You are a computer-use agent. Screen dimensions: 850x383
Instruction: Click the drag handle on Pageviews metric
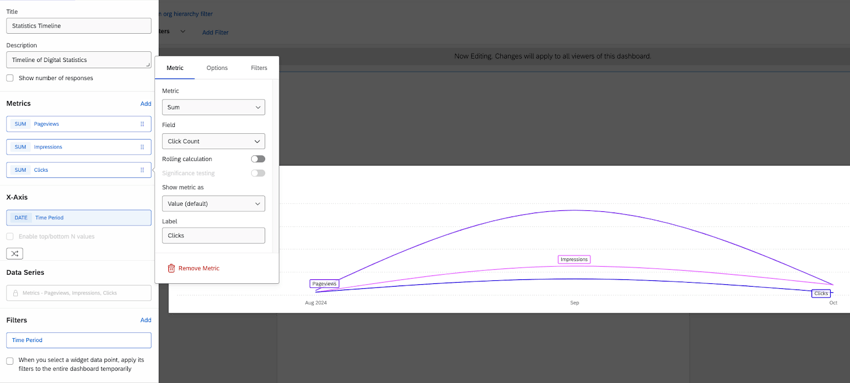pos(143,124)
